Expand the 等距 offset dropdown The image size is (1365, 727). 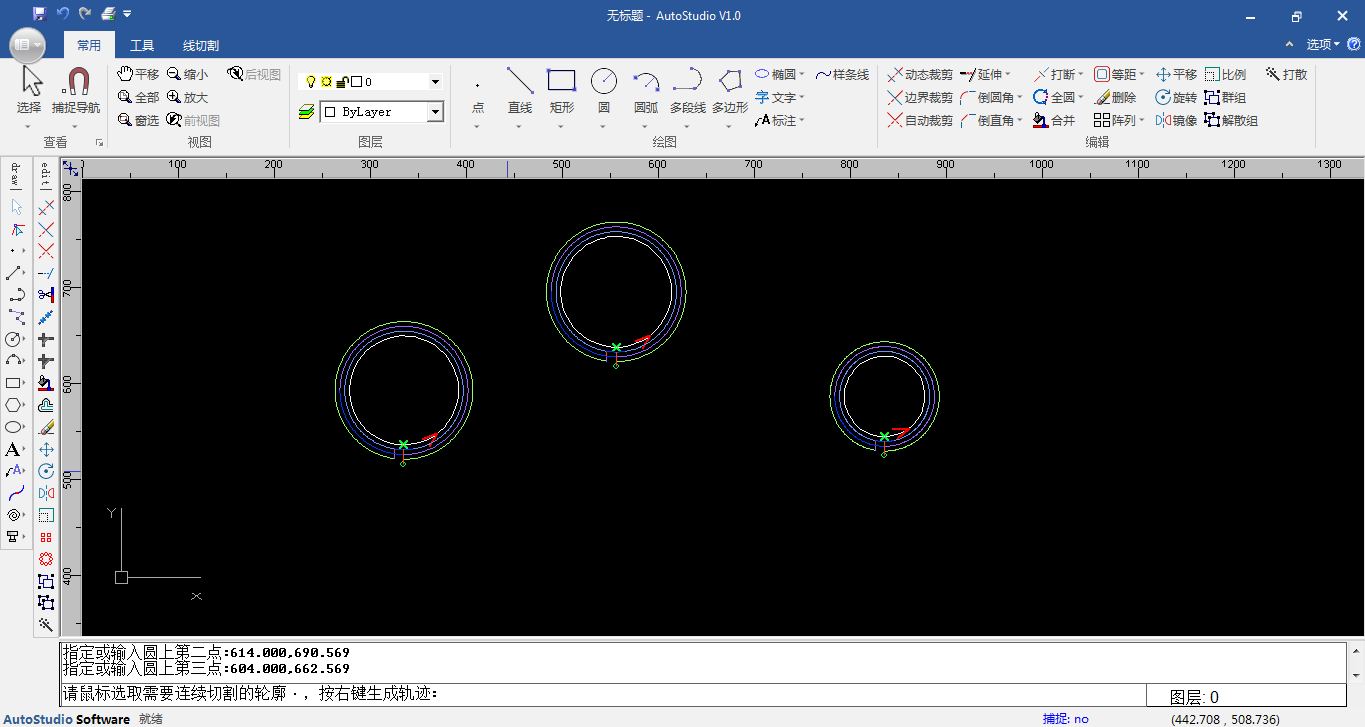1141,74
